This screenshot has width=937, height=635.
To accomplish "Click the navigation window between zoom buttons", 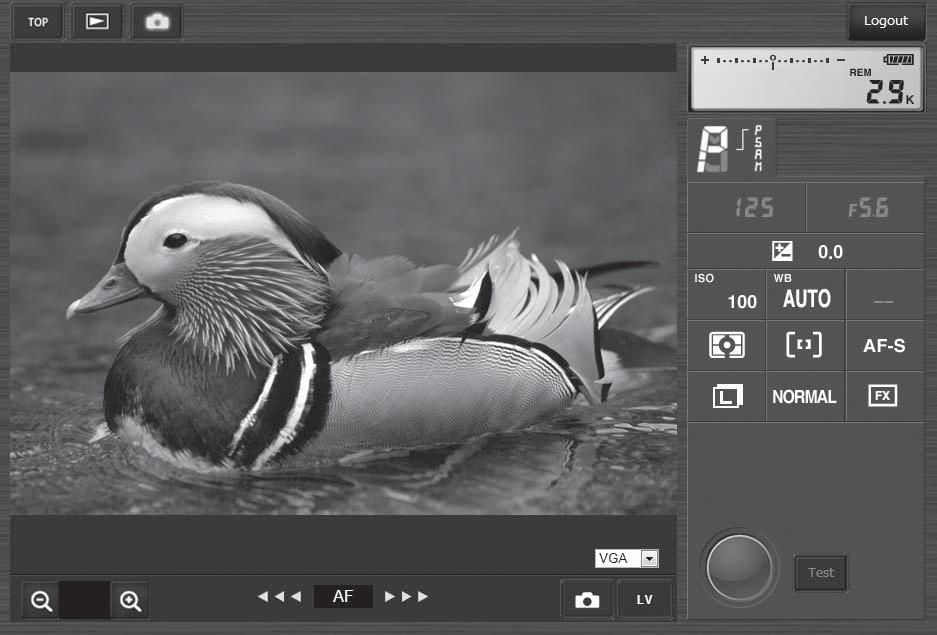I will tap(85, 600).
